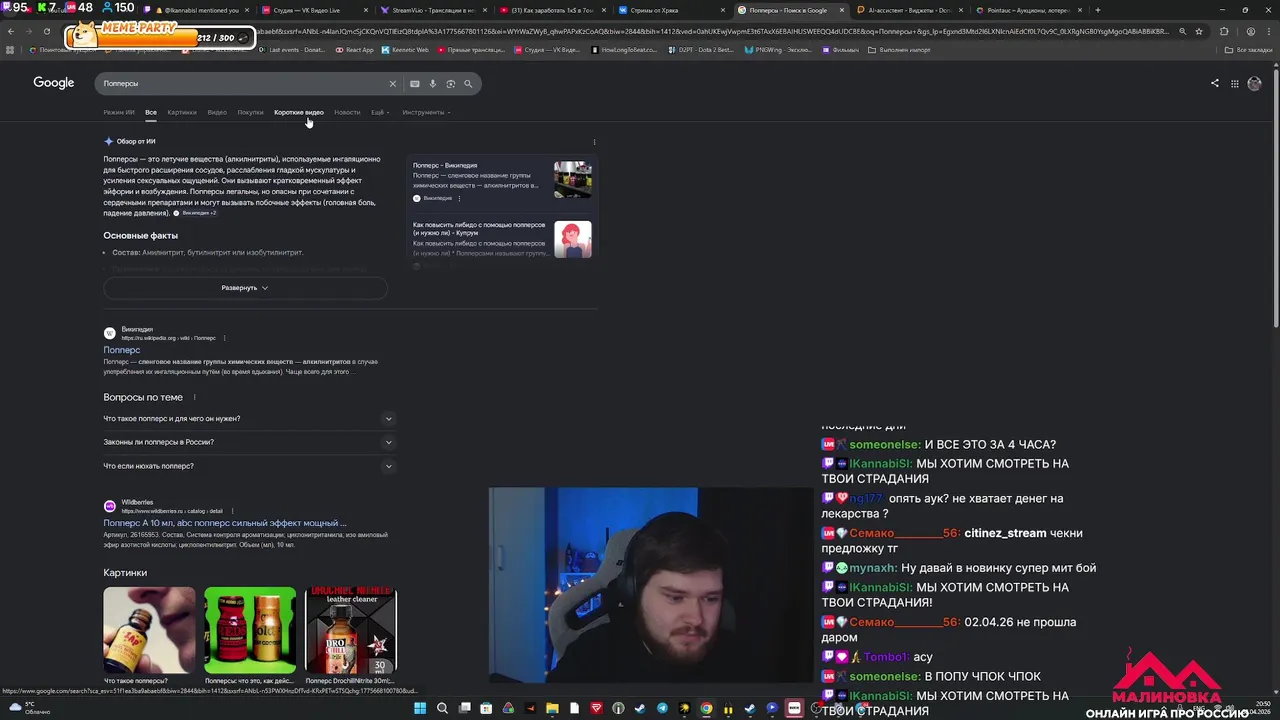Open Drochill Nitrite leather cleaner thumbnail
The image size is (1280, 720).
click(351, 630)
